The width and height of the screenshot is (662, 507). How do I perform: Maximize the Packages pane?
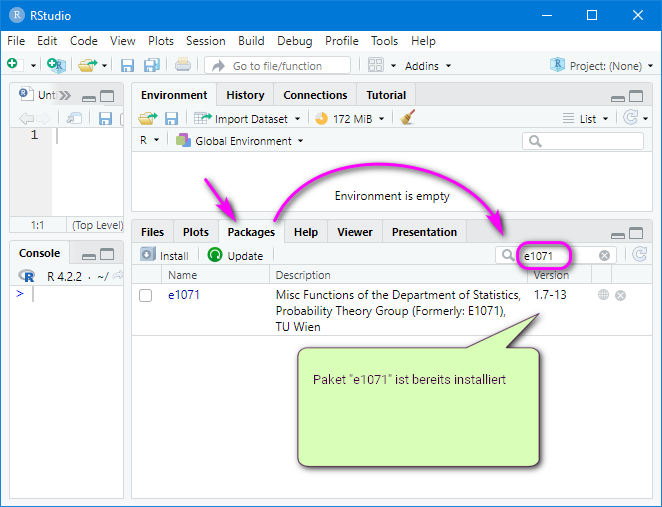pos(636,233)
